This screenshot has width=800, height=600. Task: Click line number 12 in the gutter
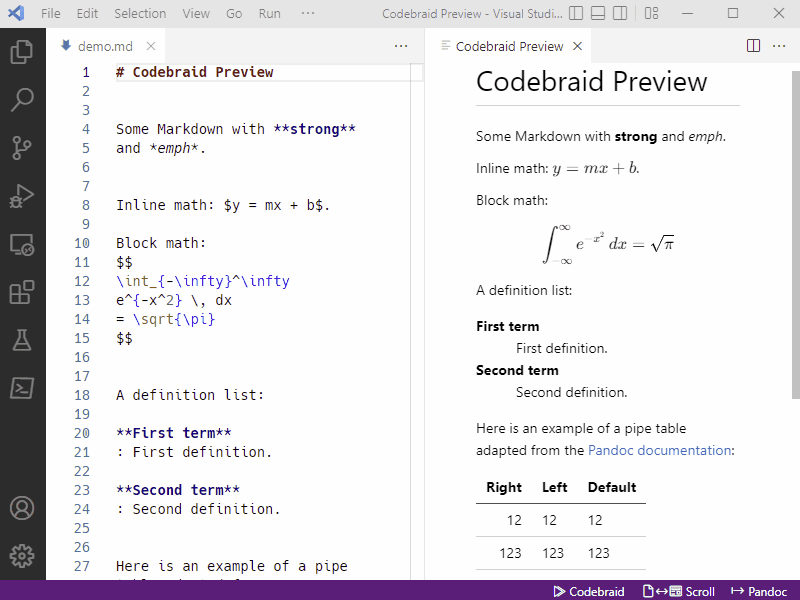[x=82, y=281]
